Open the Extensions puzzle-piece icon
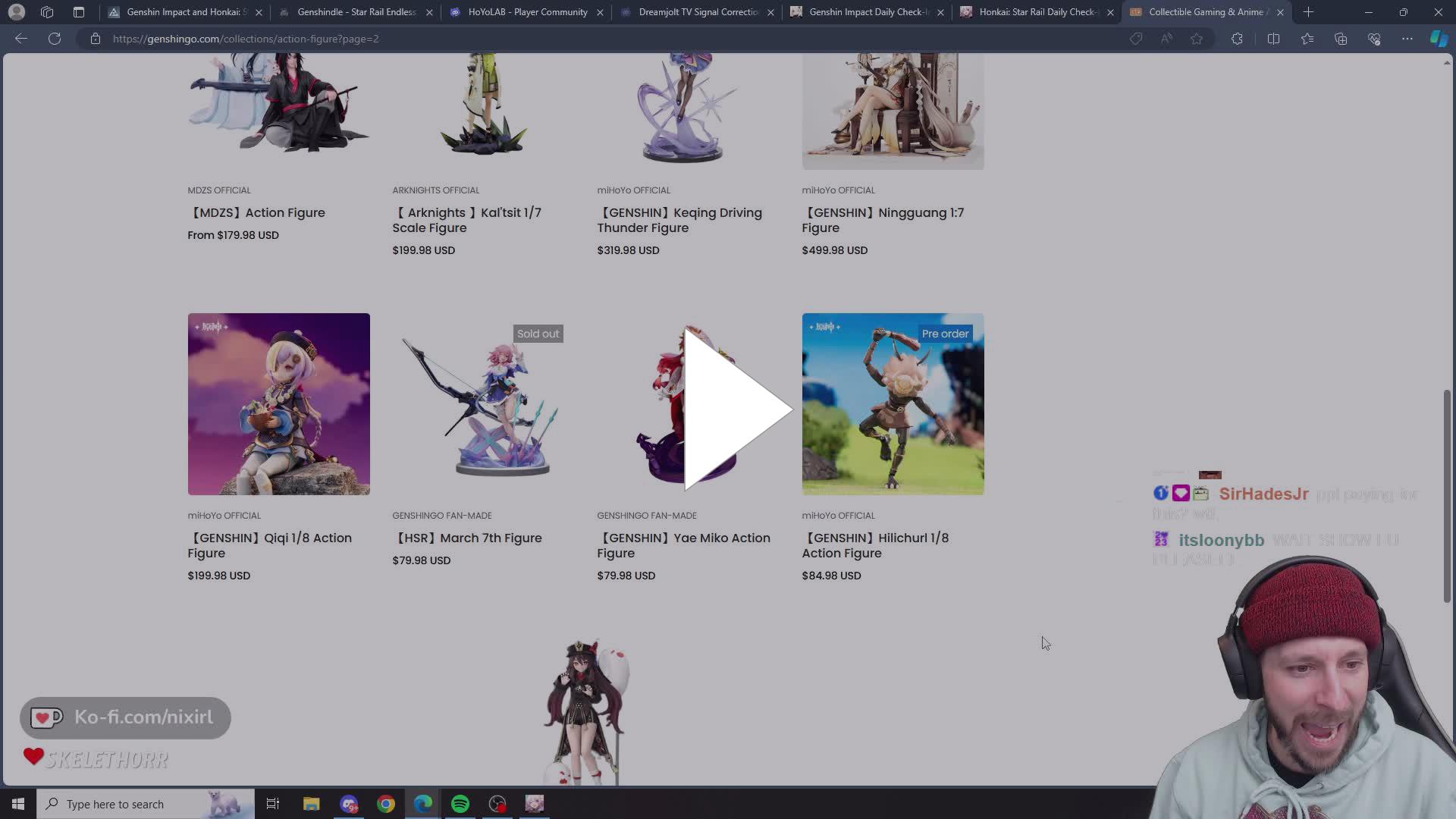This screenshot has height=819, width=1456. pyautogui.click(x=1238, y=39)
